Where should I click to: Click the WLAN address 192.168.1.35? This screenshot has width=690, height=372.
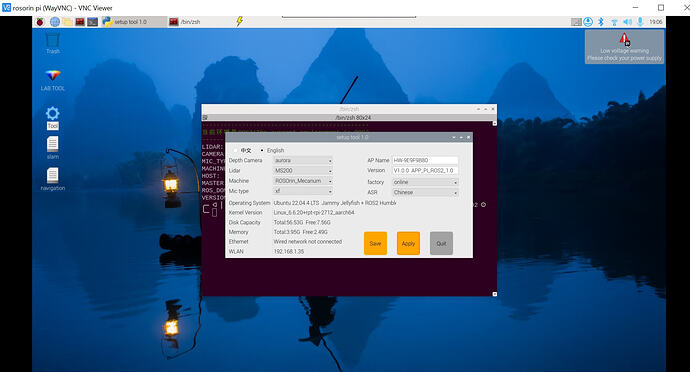point(289,252)
